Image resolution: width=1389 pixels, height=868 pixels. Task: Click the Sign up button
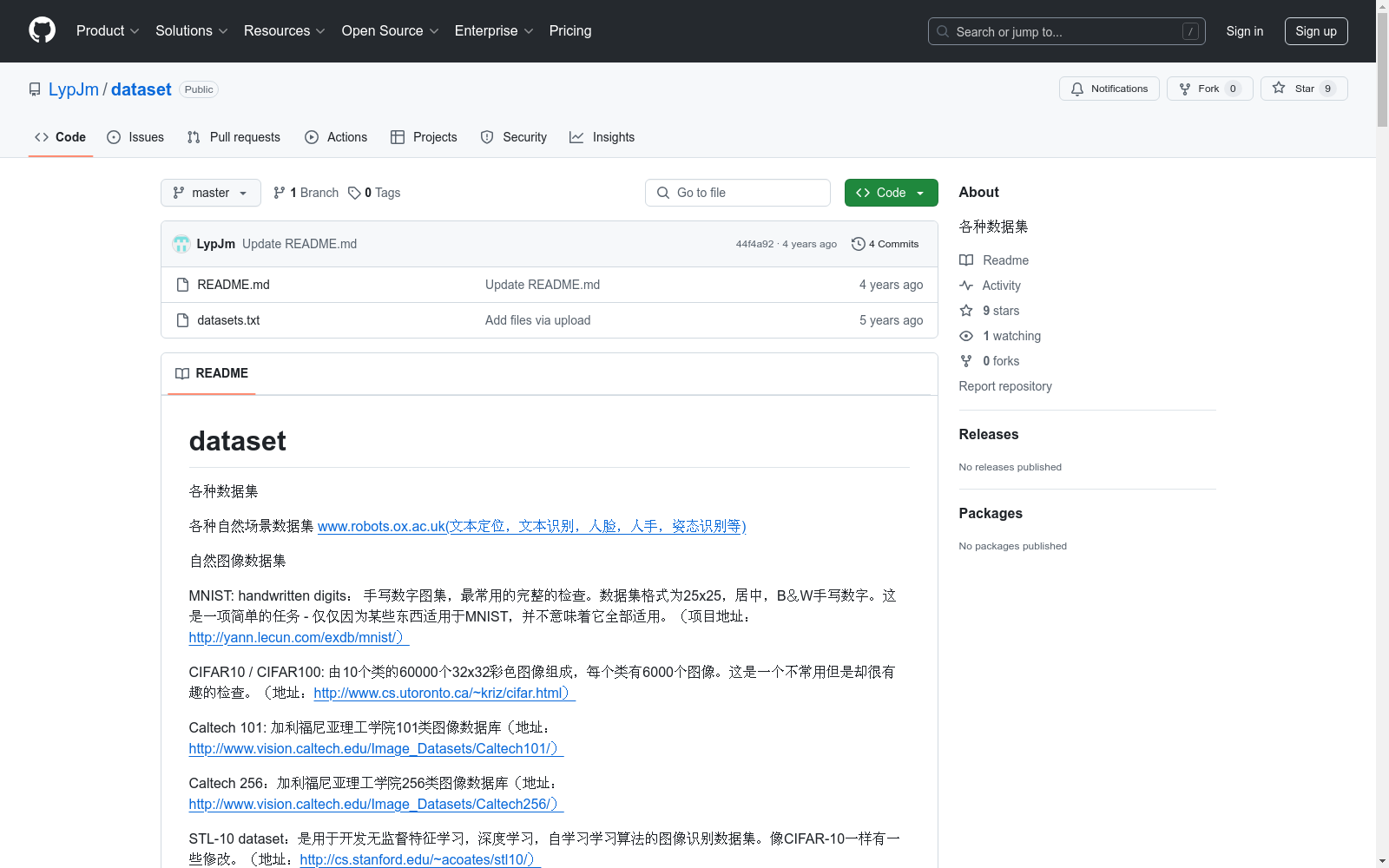tap(1316, 31)
